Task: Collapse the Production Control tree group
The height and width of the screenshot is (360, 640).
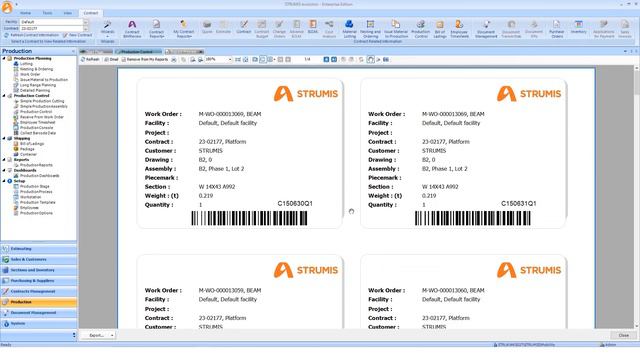Action: point(4,96)
